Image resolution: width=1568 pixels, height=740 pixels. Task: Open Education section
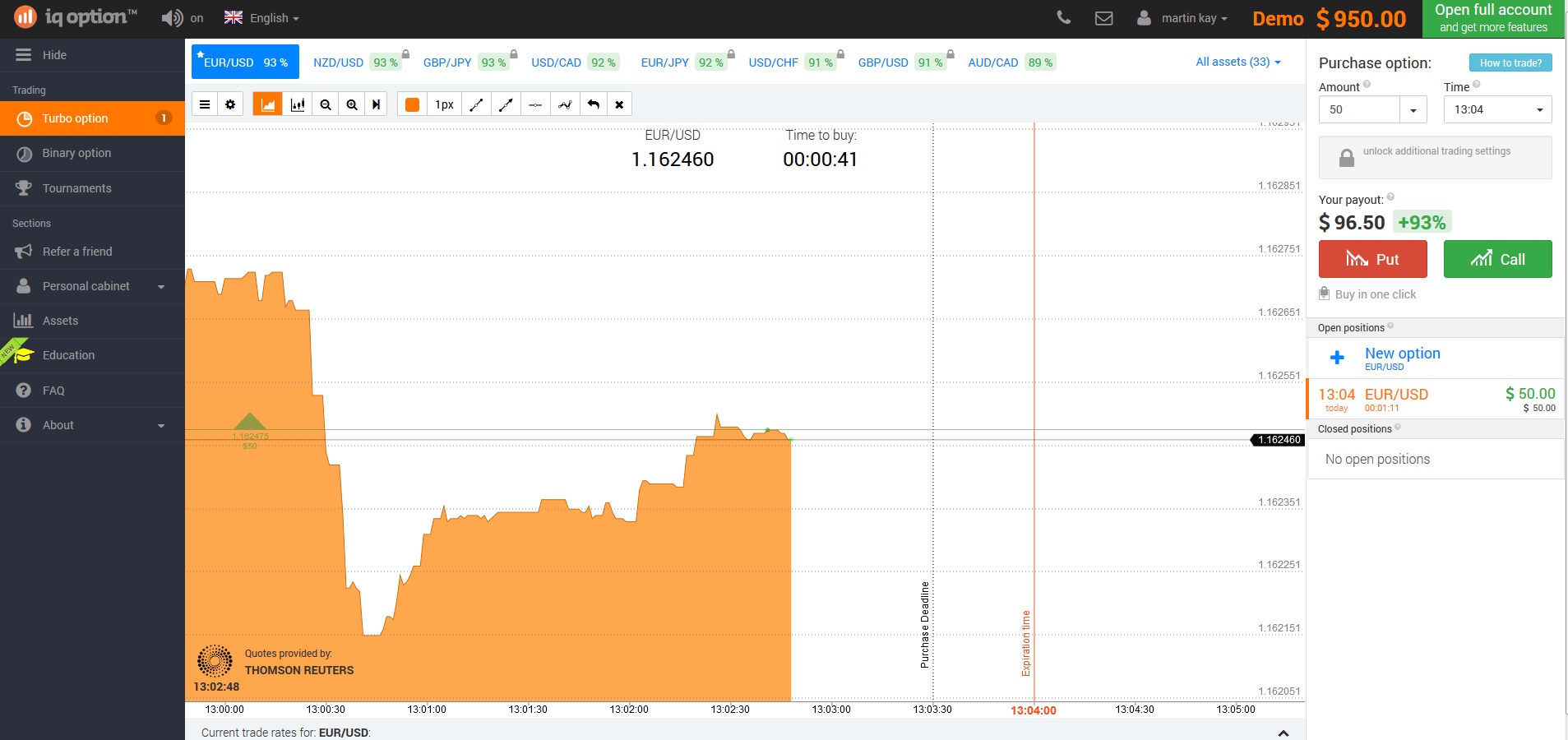click(x=92, y=355)
